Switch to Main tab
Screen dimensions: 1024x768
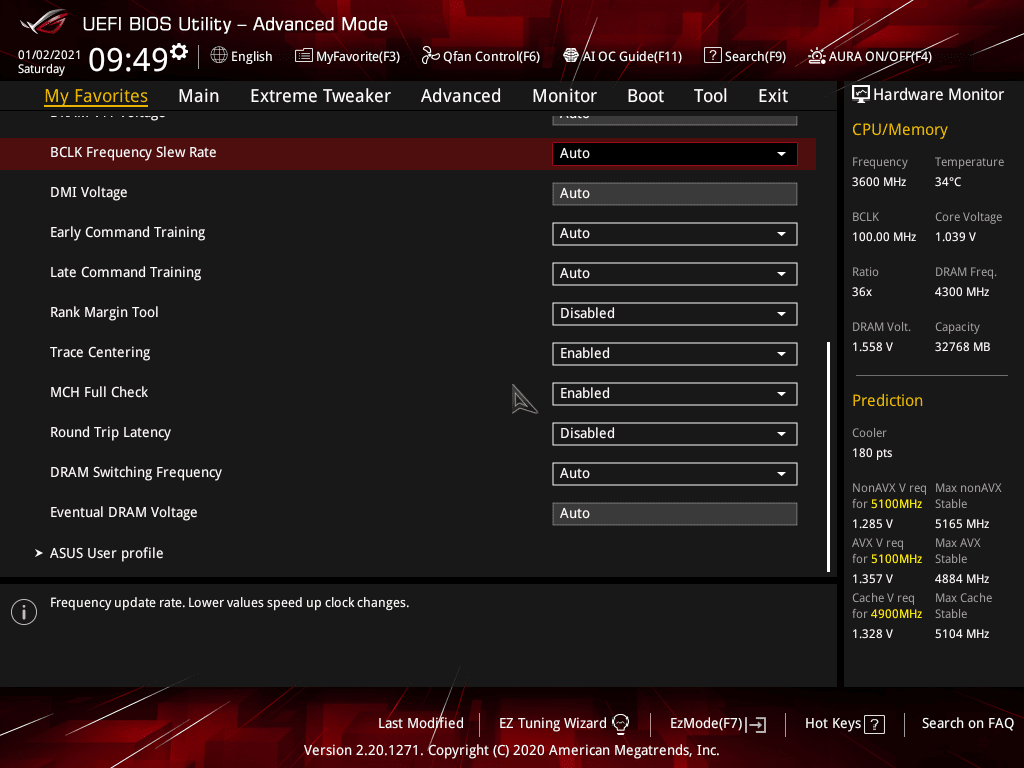[x=199, y=95]
